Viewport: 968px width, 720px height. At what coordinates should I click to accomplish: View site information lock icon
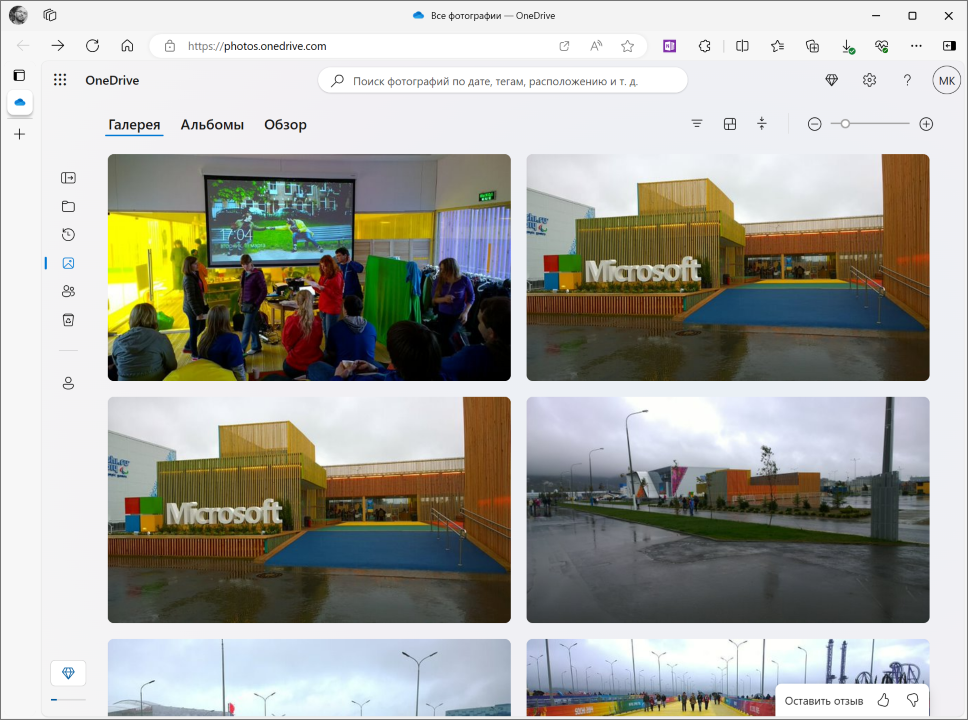[170, 46]
